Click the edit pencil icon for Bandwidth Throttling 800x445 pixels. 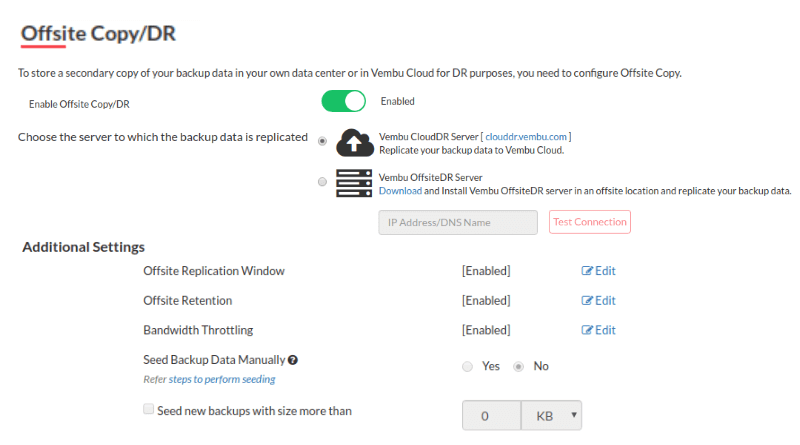pyautogui.click(x=587, y=330)
